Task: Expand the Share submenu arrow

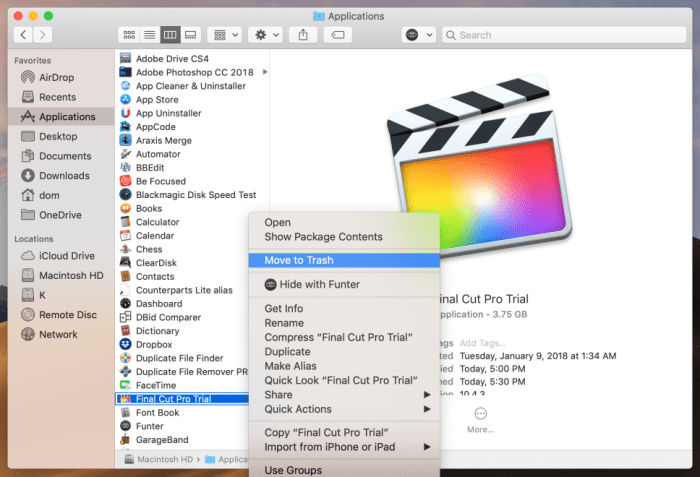Action: pos(428,394)
